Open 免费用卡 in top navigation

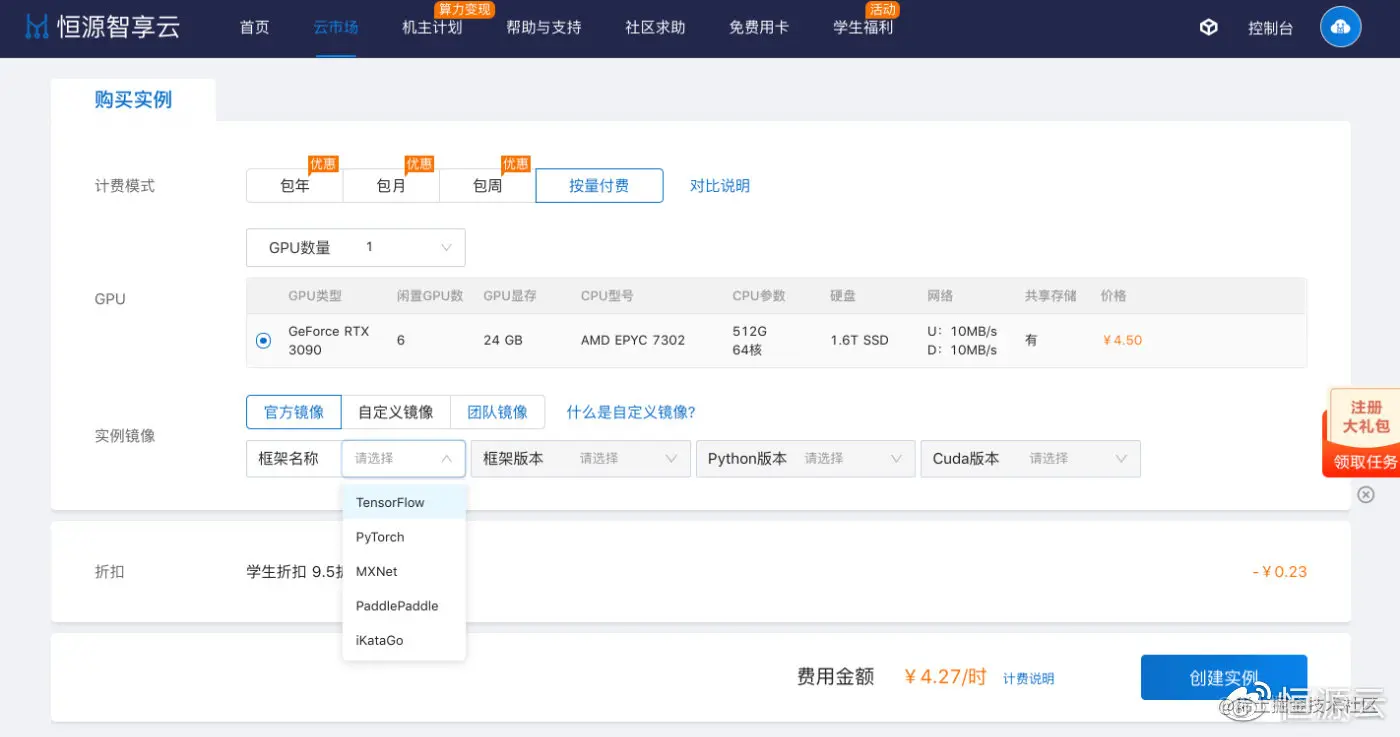tap(759, 28)
